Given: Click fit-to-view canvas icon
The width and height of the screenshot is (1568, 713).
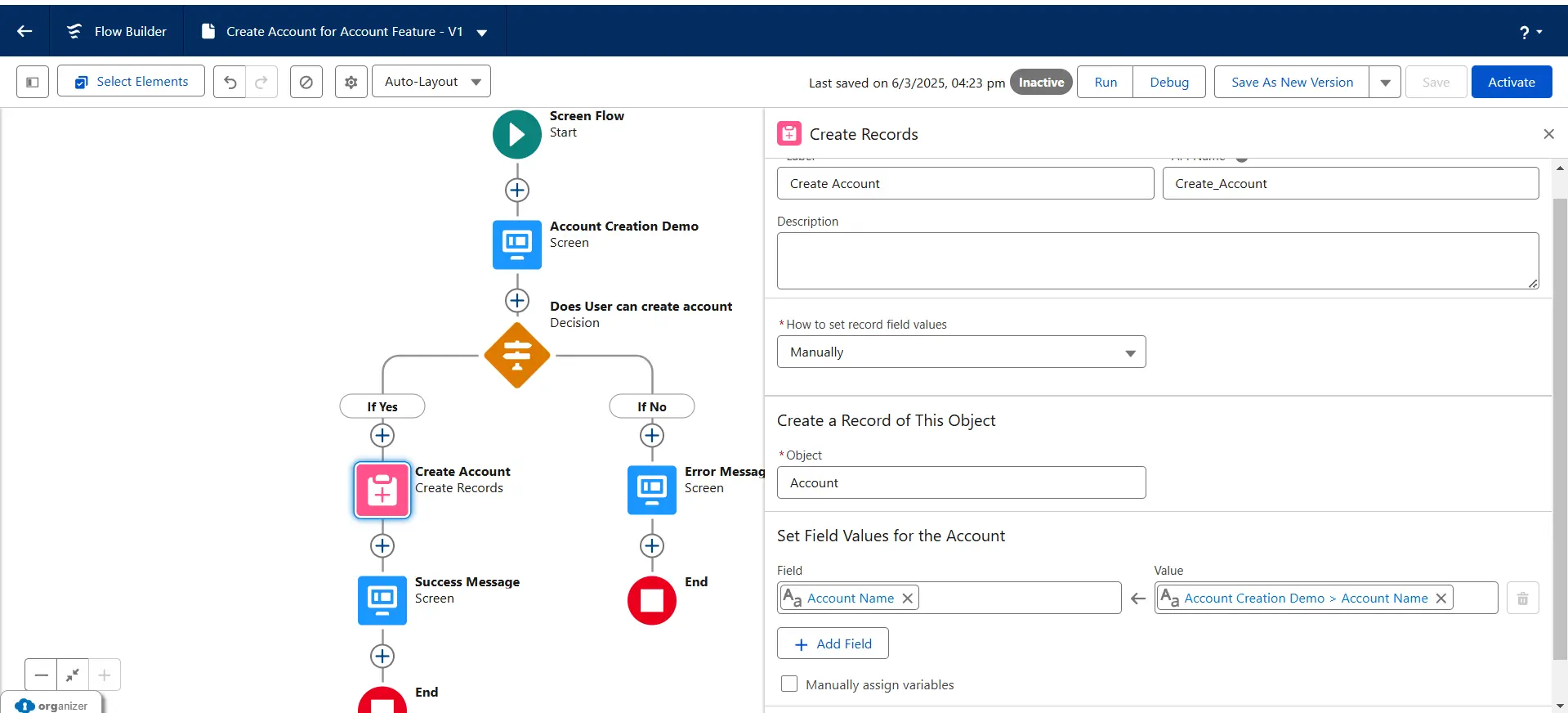Looking at the screenshot, I should click(x=73, y=675).
